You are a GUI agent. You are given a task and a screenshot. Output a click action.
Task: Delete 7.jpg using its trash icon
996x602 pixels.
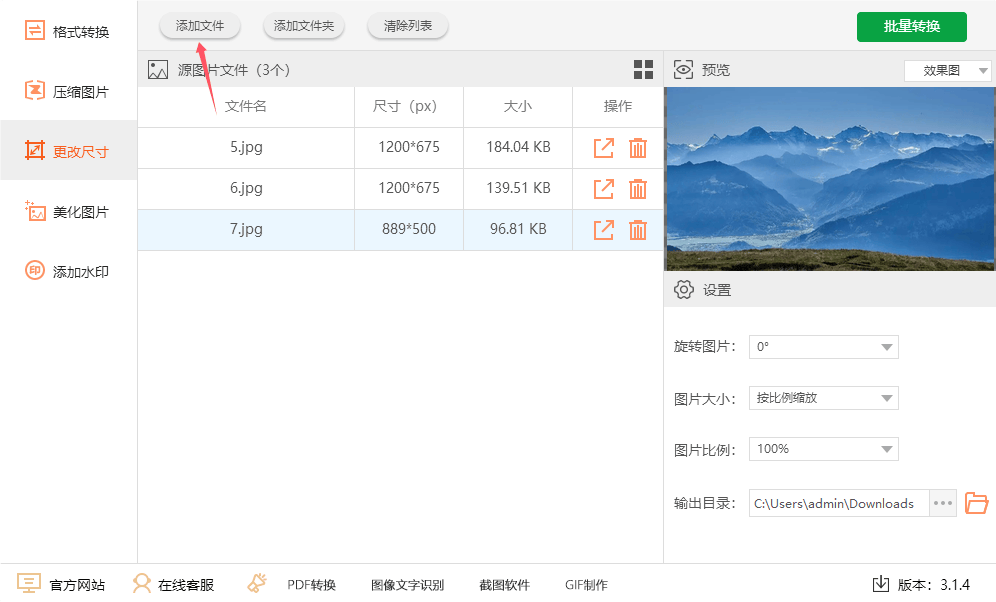click(x=638, y=229)
